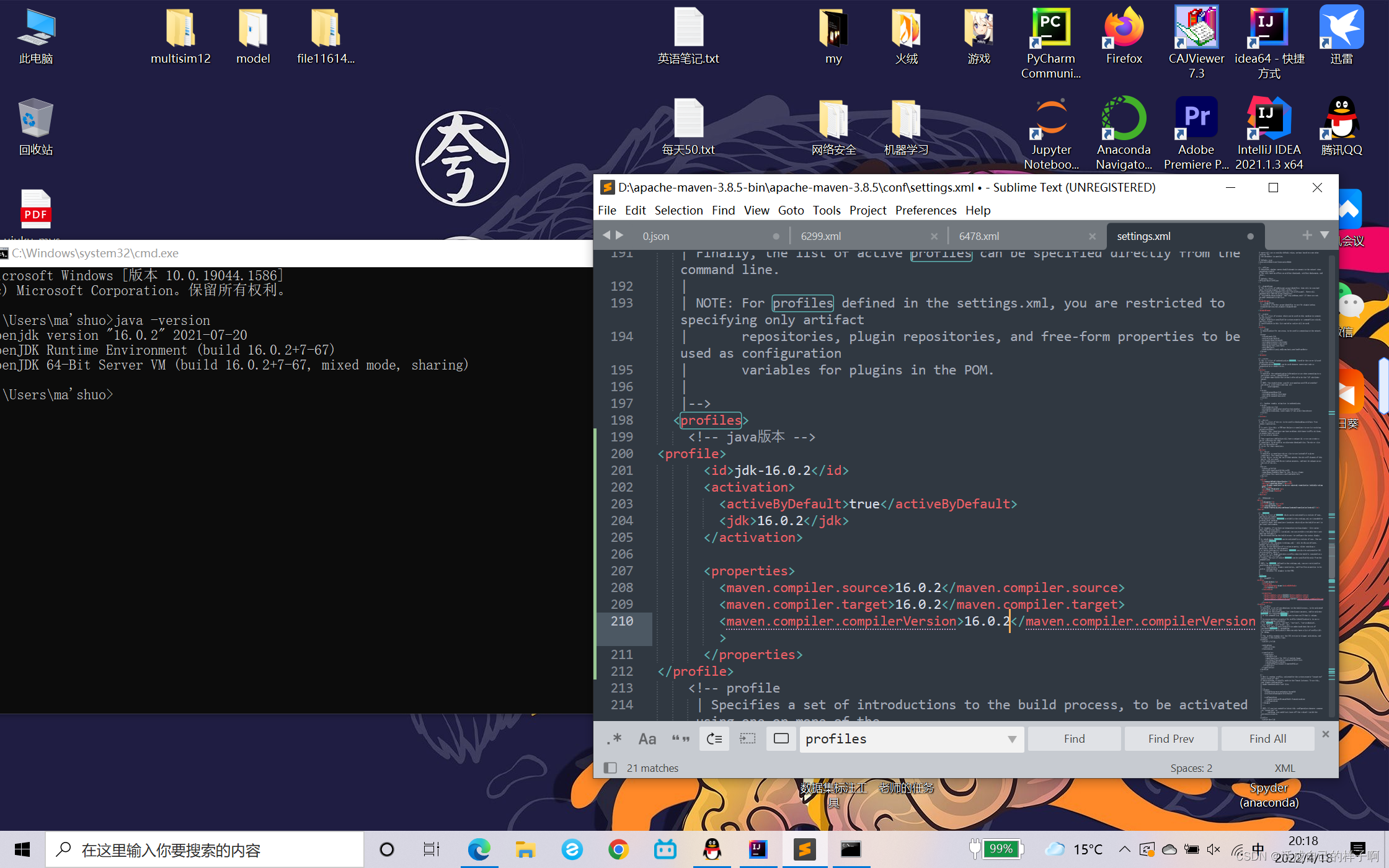Open the XML syntax selector
This screenshot has width=1389, height=868.
pos(1284,768)
